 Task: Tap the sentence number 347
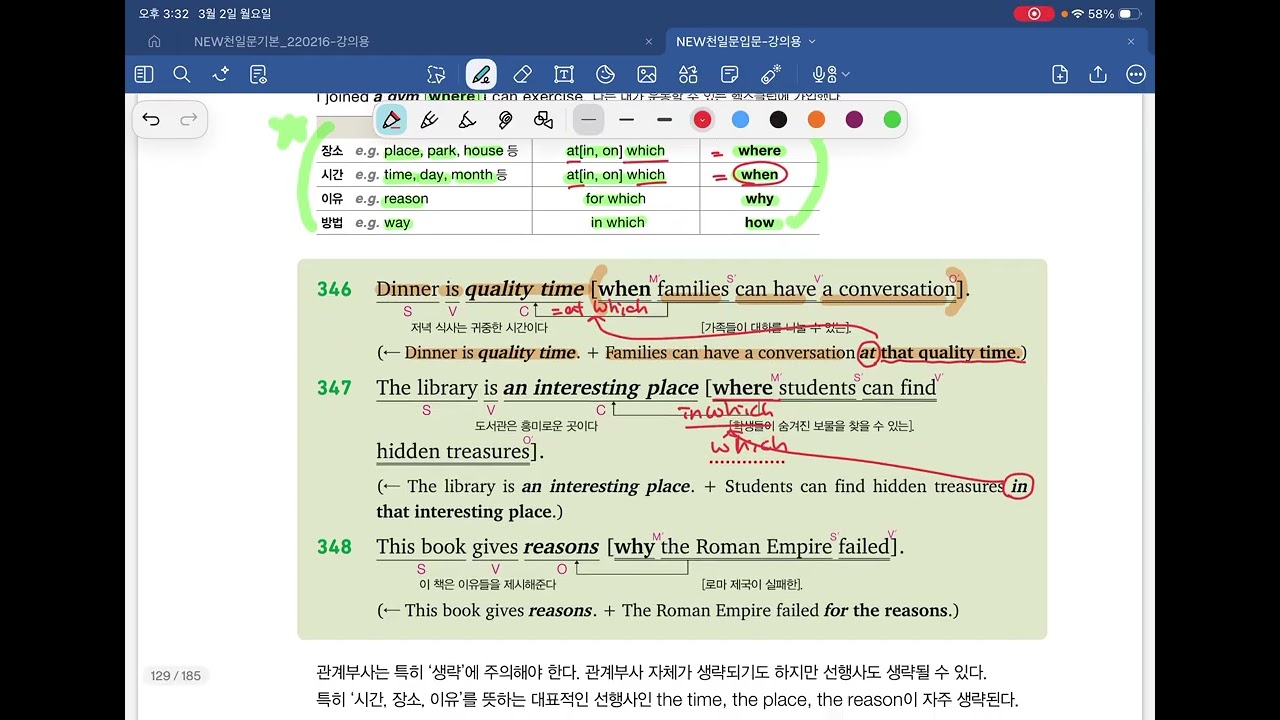(334, 388)
